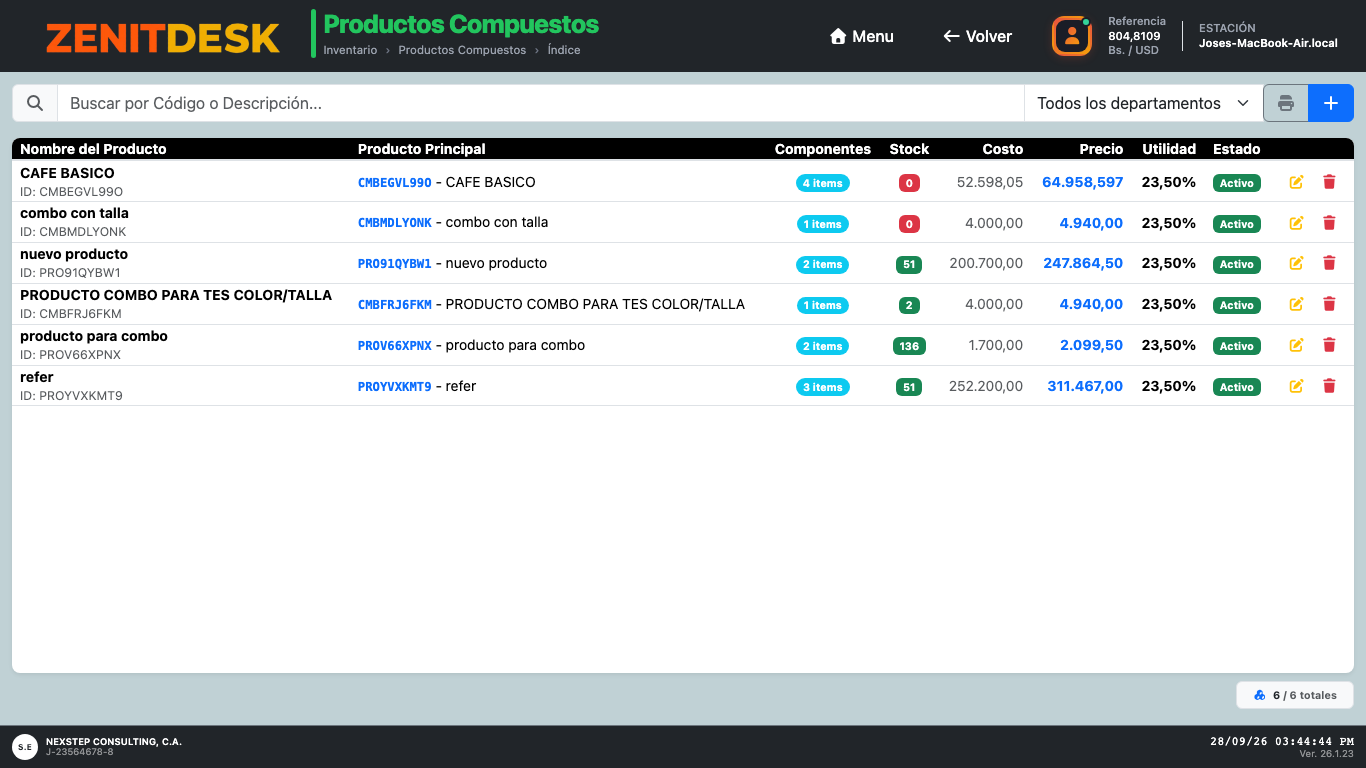Click the price 64.958,597
Image resolution: width=1366 pixels, height=768 pixels.
[1083, 182]
